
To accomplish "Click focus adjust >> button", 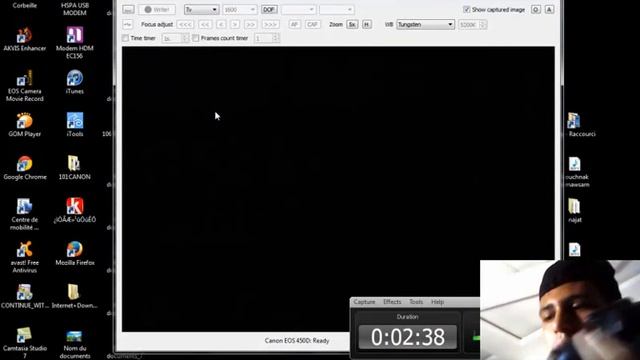I will pyautogui.click(x=251, y=24).
